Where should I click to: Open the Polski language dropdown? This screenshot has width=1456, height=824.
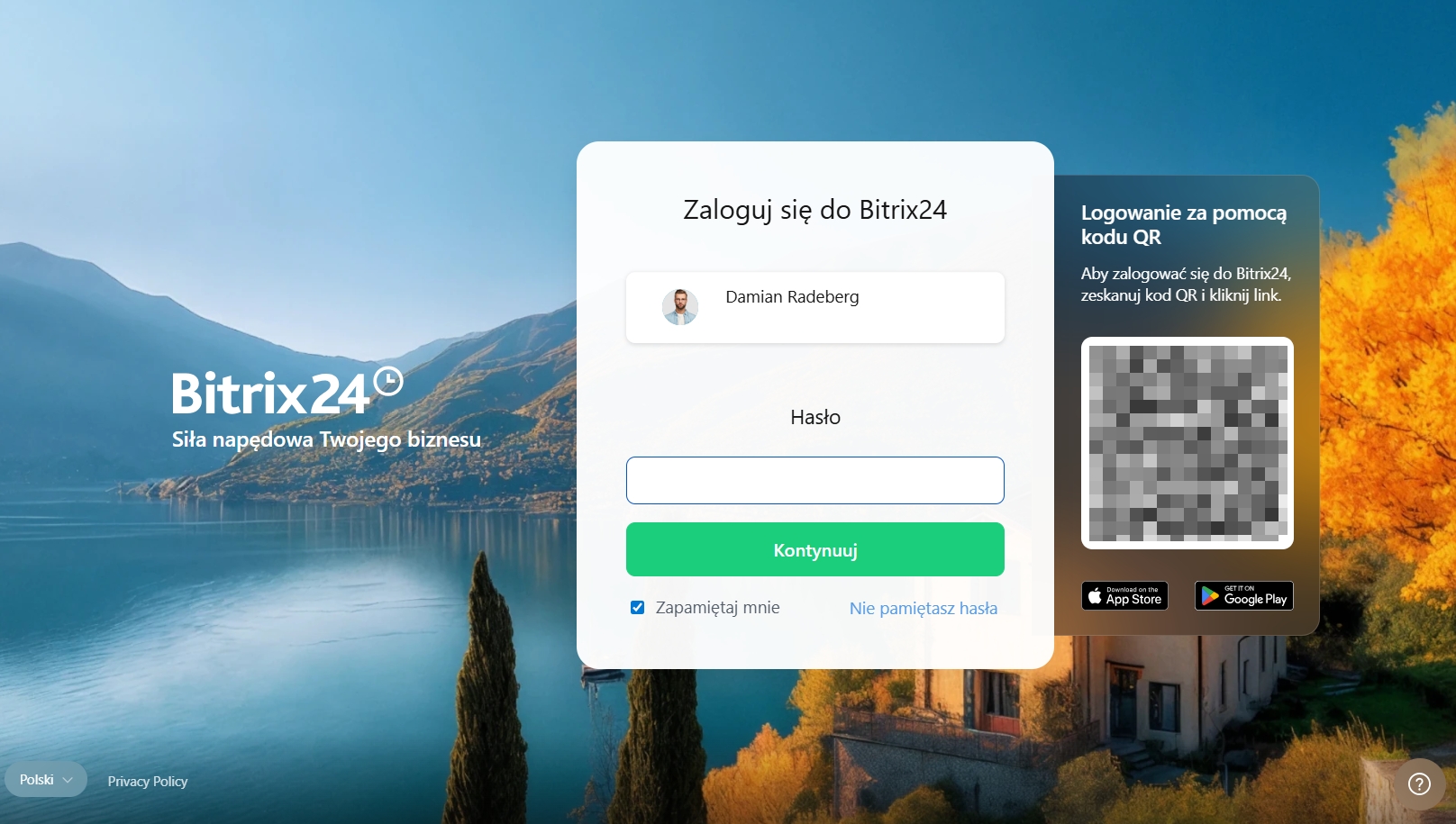tap(46, 780)
